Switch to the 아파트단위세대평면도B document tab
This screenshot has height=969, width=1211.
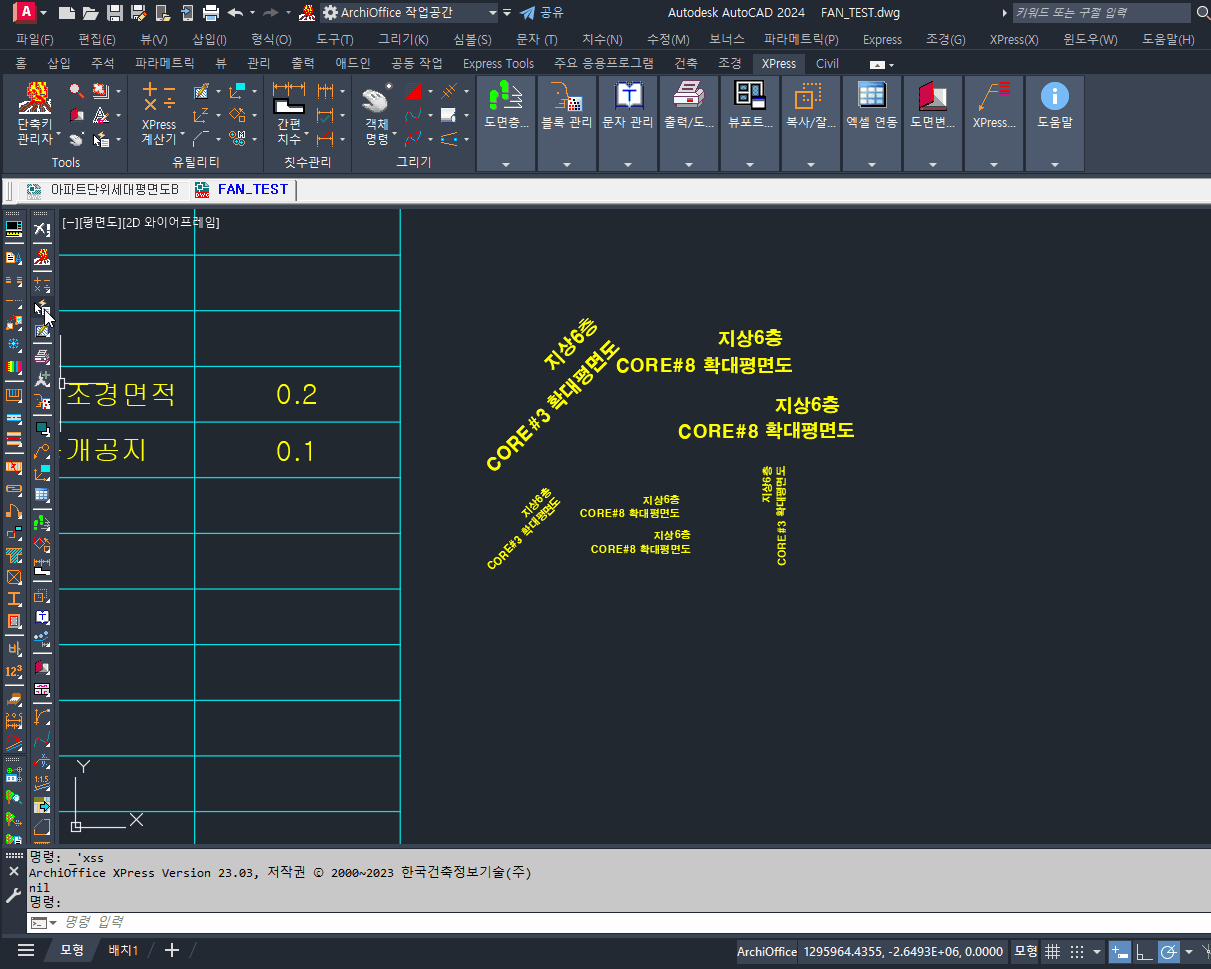click(x=104, y=189)
